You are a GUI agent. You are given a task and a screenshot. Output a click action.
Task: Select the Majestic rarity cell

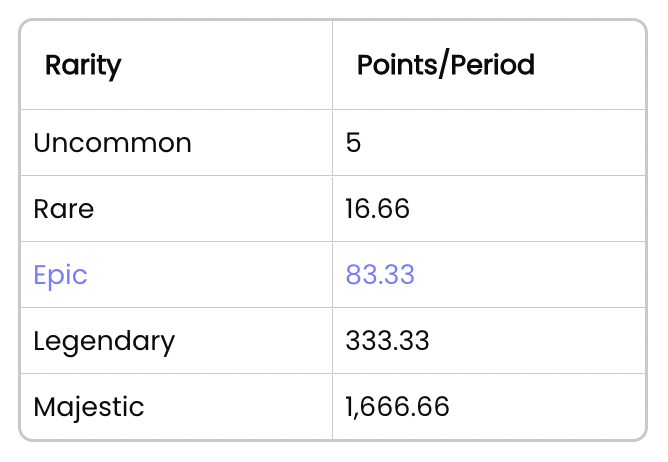[x=89, y=408]
